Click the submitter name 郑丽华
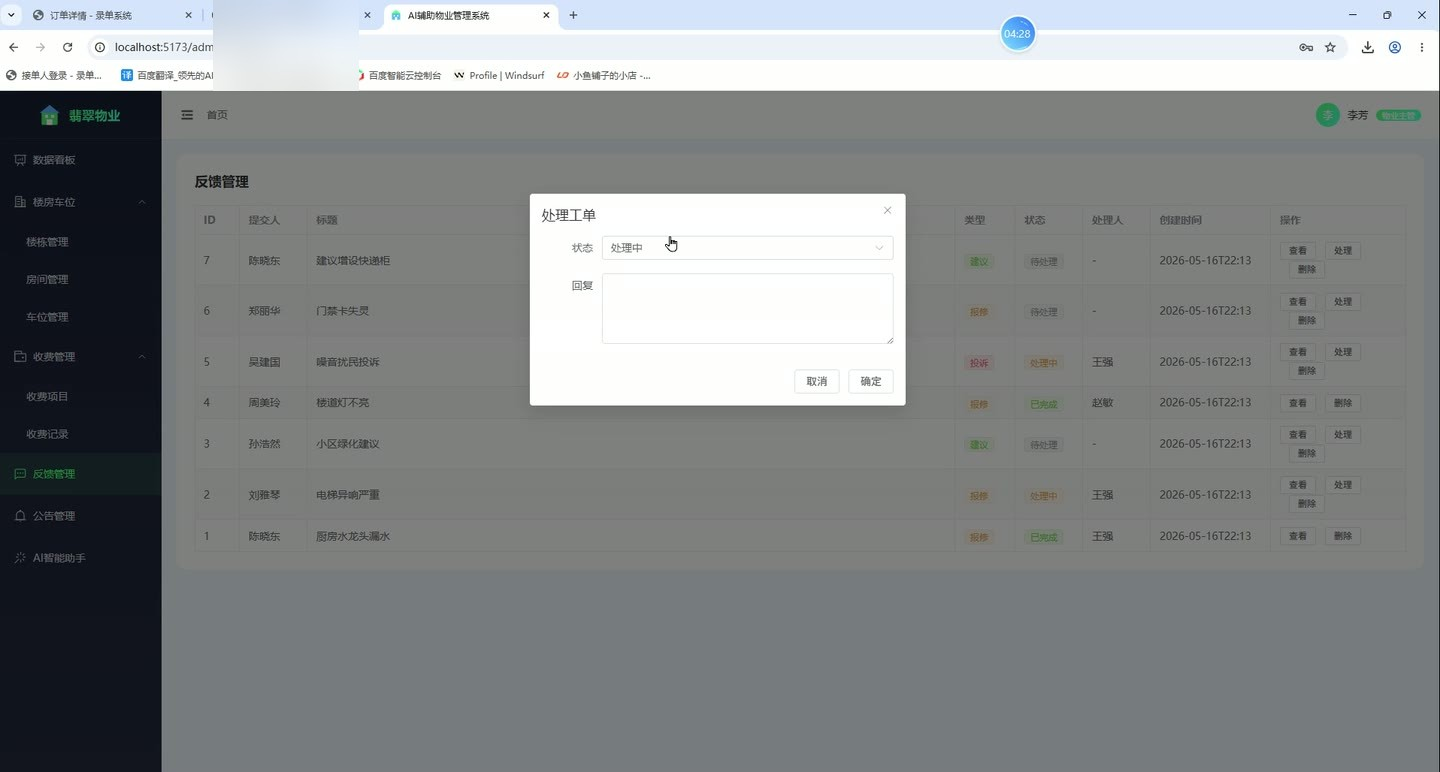The height and width of the screenshot is (772, 1440). (x=265, y=311)
